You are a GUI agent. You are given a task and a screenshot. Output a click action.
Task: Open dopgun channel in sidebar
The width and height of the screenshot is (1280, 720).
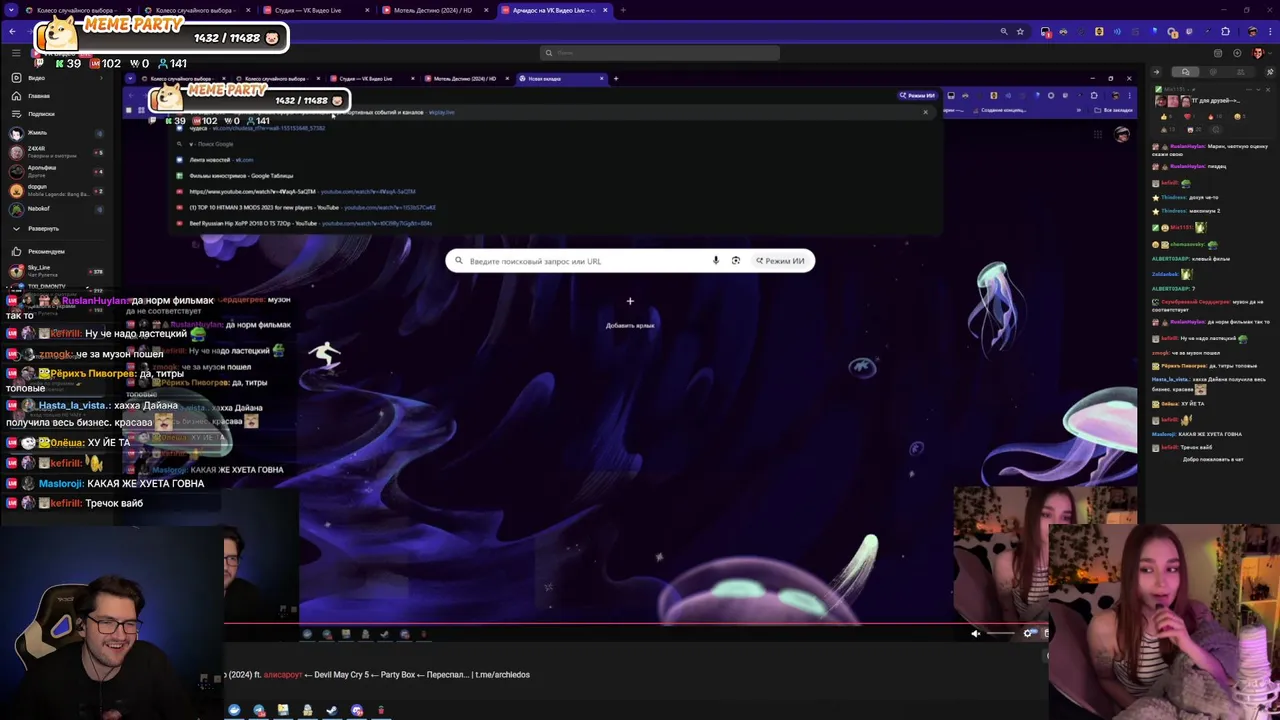coord(55,190)
